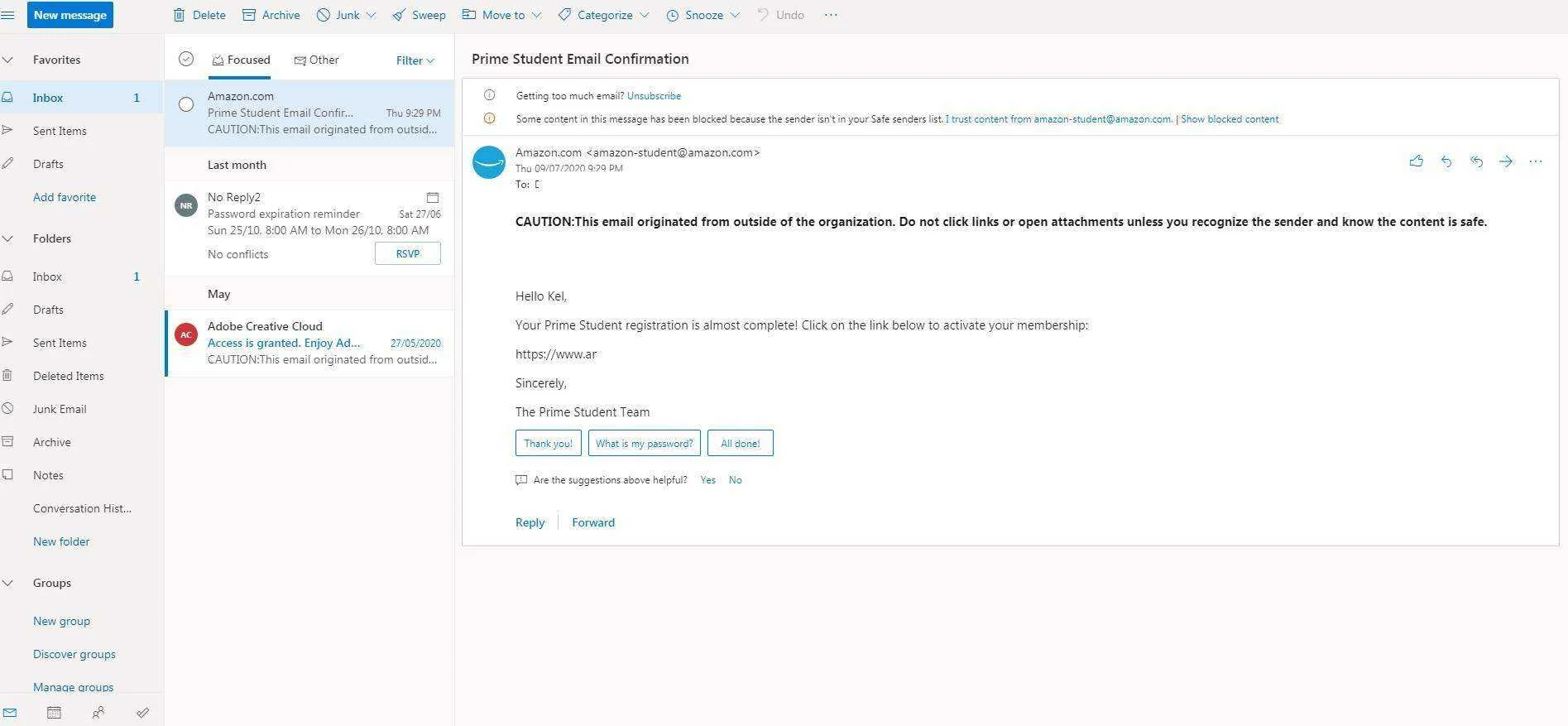Click Forward link below message
Image resolution: width=1568 pixels, height=726 pixels.
pyautogui.click(x=593, y=522)
